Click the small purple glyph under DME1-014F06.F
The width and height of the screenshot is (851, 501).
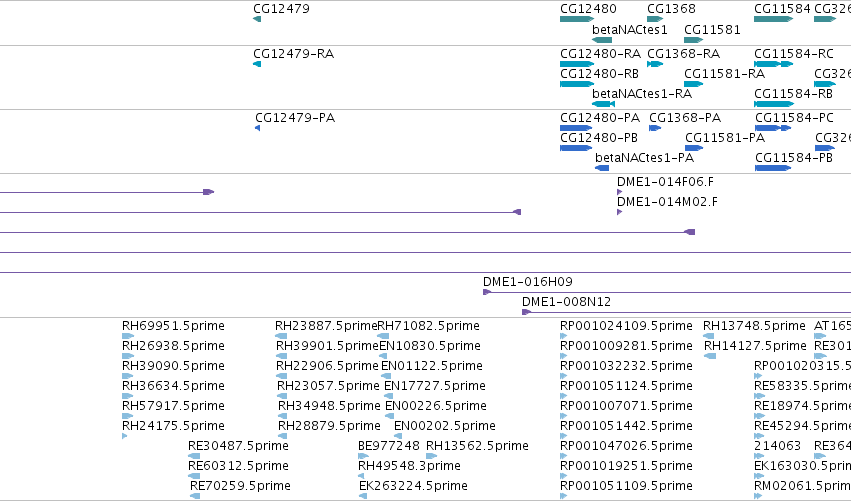coord(619,192)
